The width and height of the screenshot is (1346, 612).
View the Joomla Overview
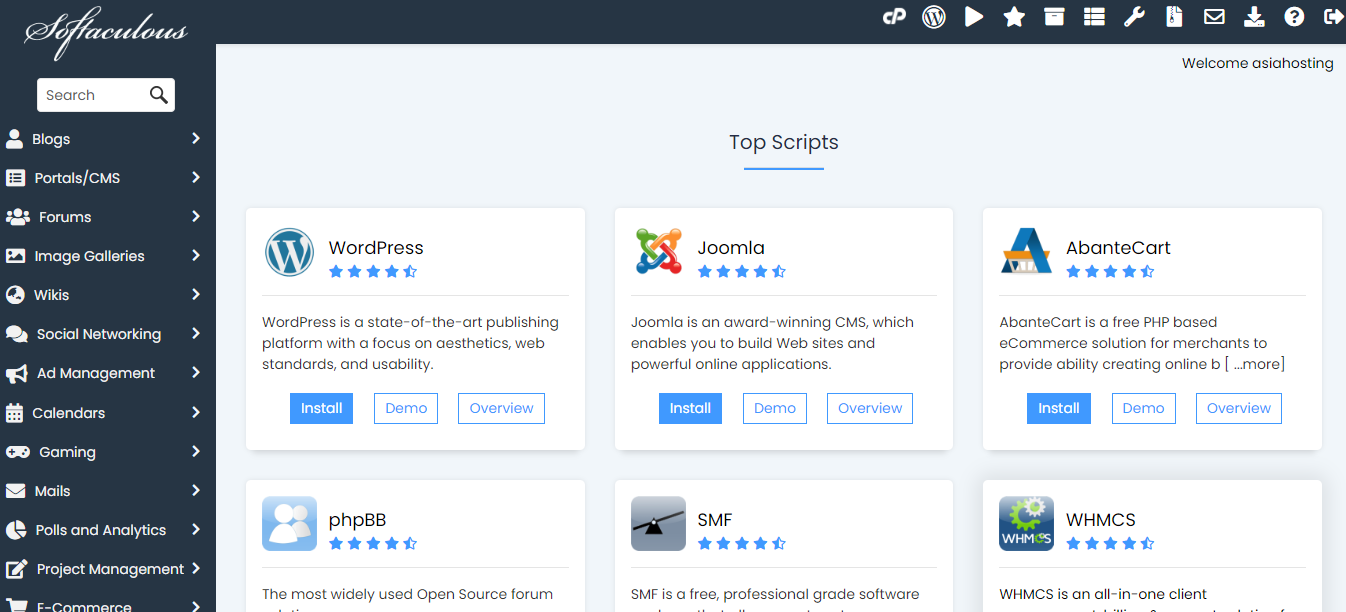coord(870,408)
